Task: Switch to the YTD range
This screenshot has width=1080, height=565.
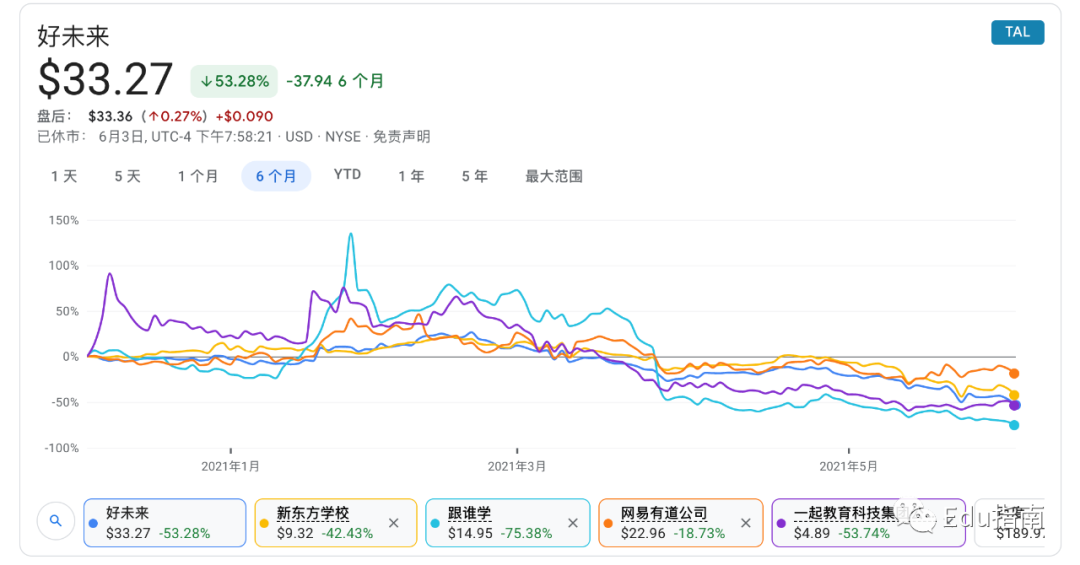Action: 347,175
